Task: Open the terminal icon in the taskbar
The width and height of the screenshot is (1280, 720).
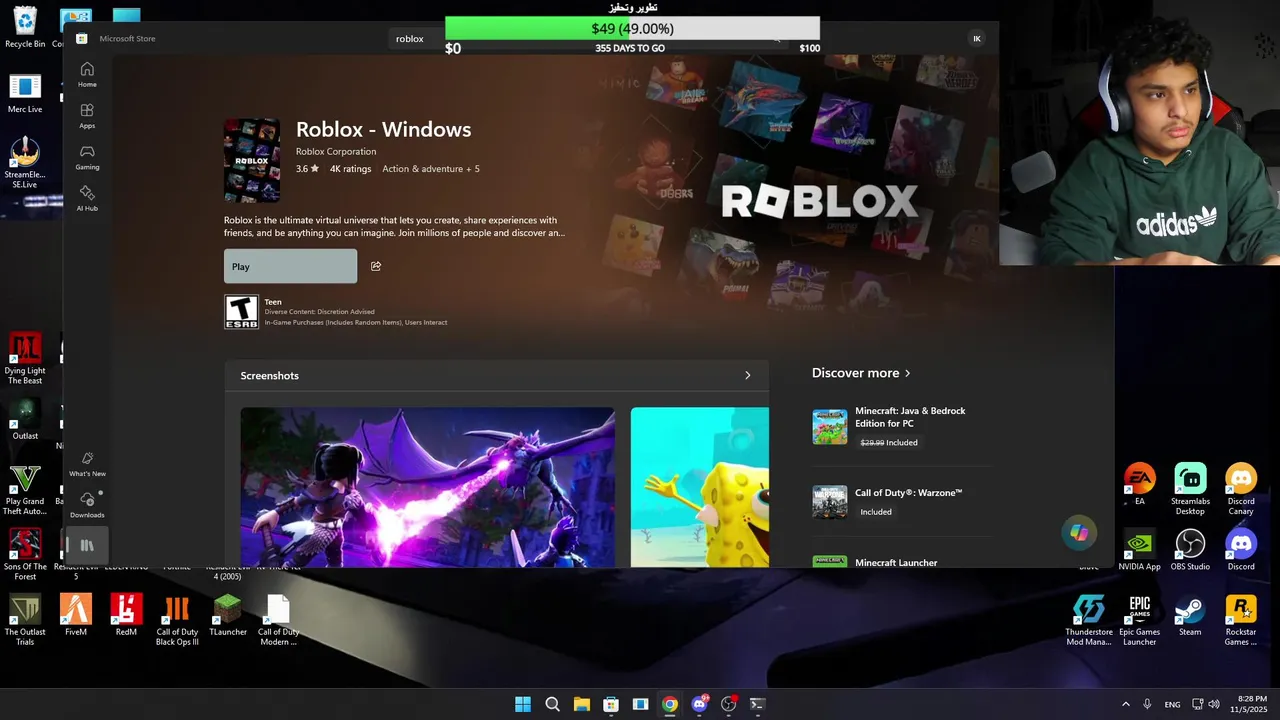Action: (x=757, y=704)
